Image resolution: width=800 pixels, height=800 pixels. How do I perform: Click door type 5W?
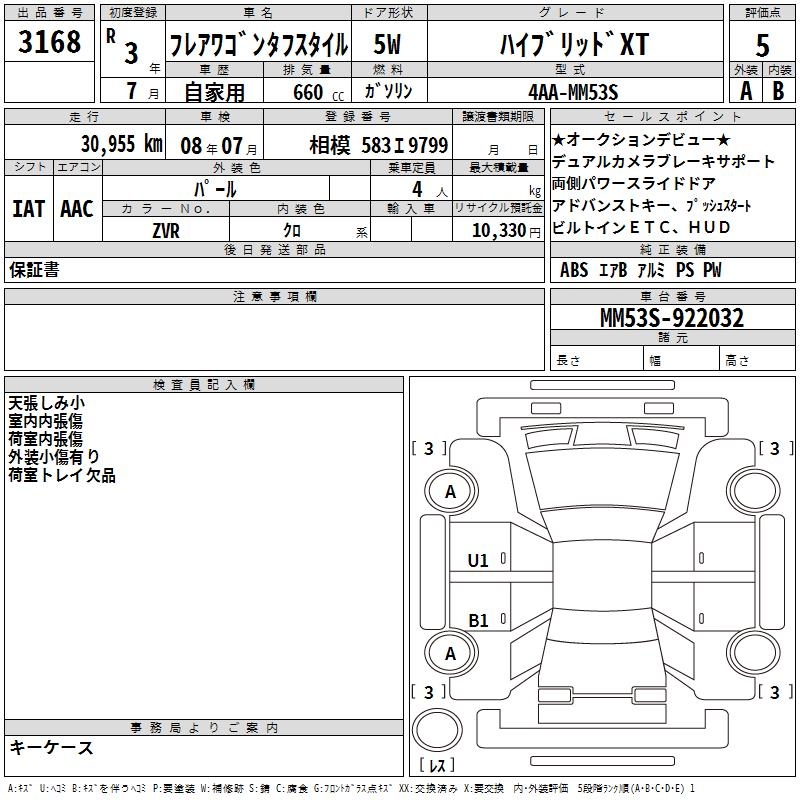pos(388,44)
